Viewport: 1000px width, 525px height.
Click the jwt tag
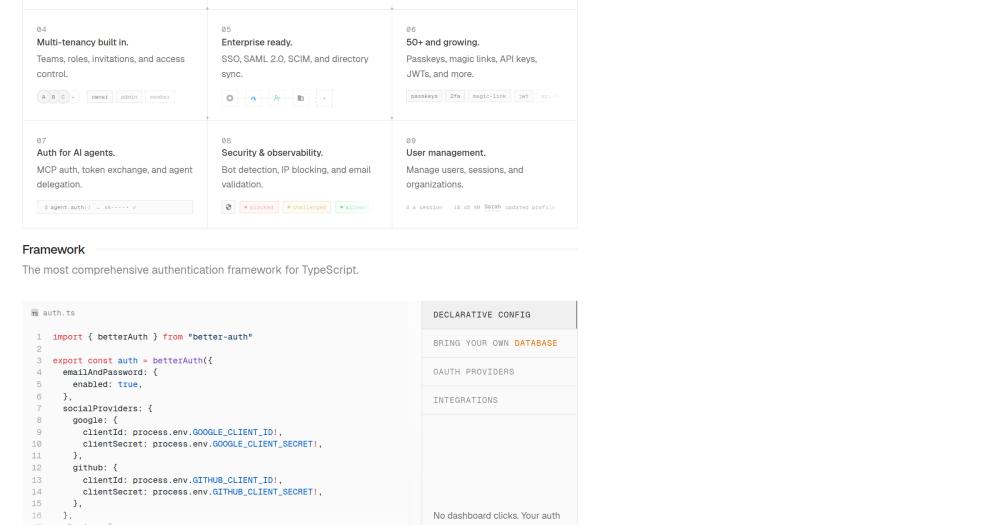(x=523, y=96)
